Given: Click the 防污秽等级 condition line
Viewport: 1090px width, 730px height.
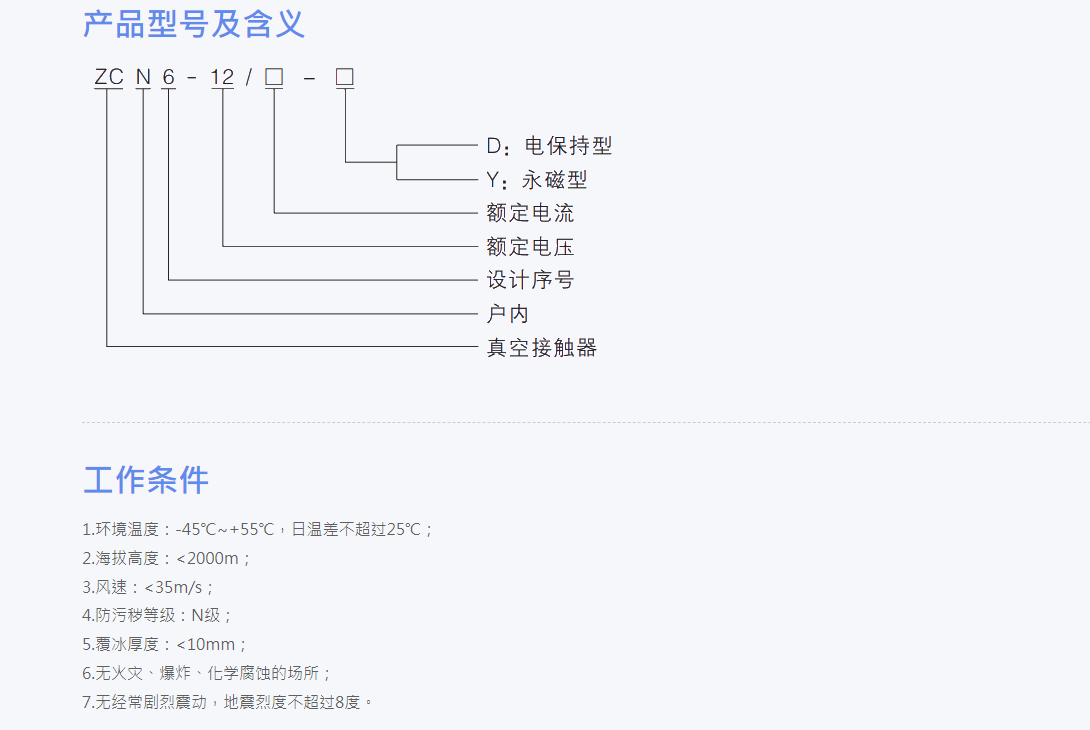Looking at the screenshot, I should [x=158, y=617].
